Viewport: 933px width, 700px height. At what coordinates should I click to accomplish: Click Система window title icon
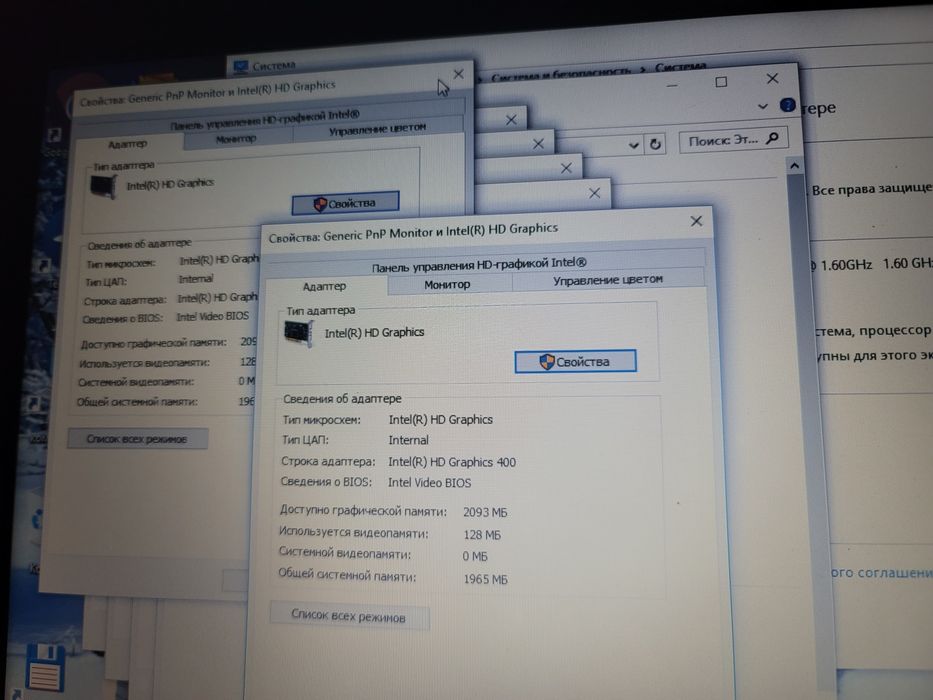click(x=240, y=67)
